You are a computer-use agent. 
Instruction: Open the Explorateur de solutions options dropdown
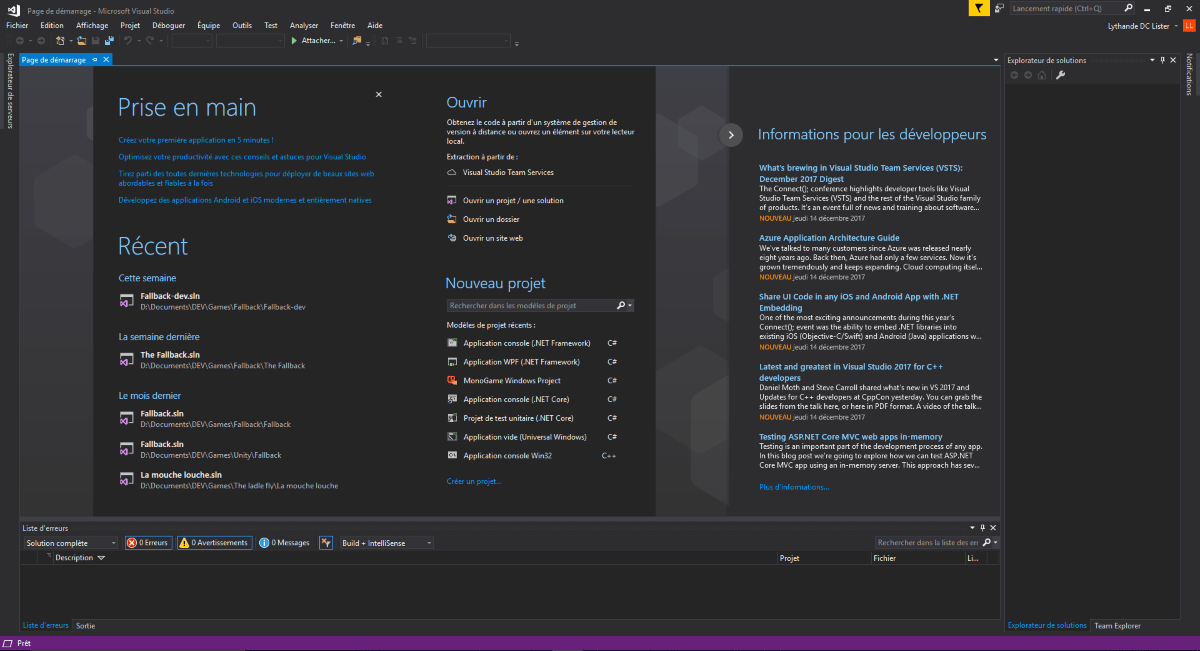point(1150,60)
